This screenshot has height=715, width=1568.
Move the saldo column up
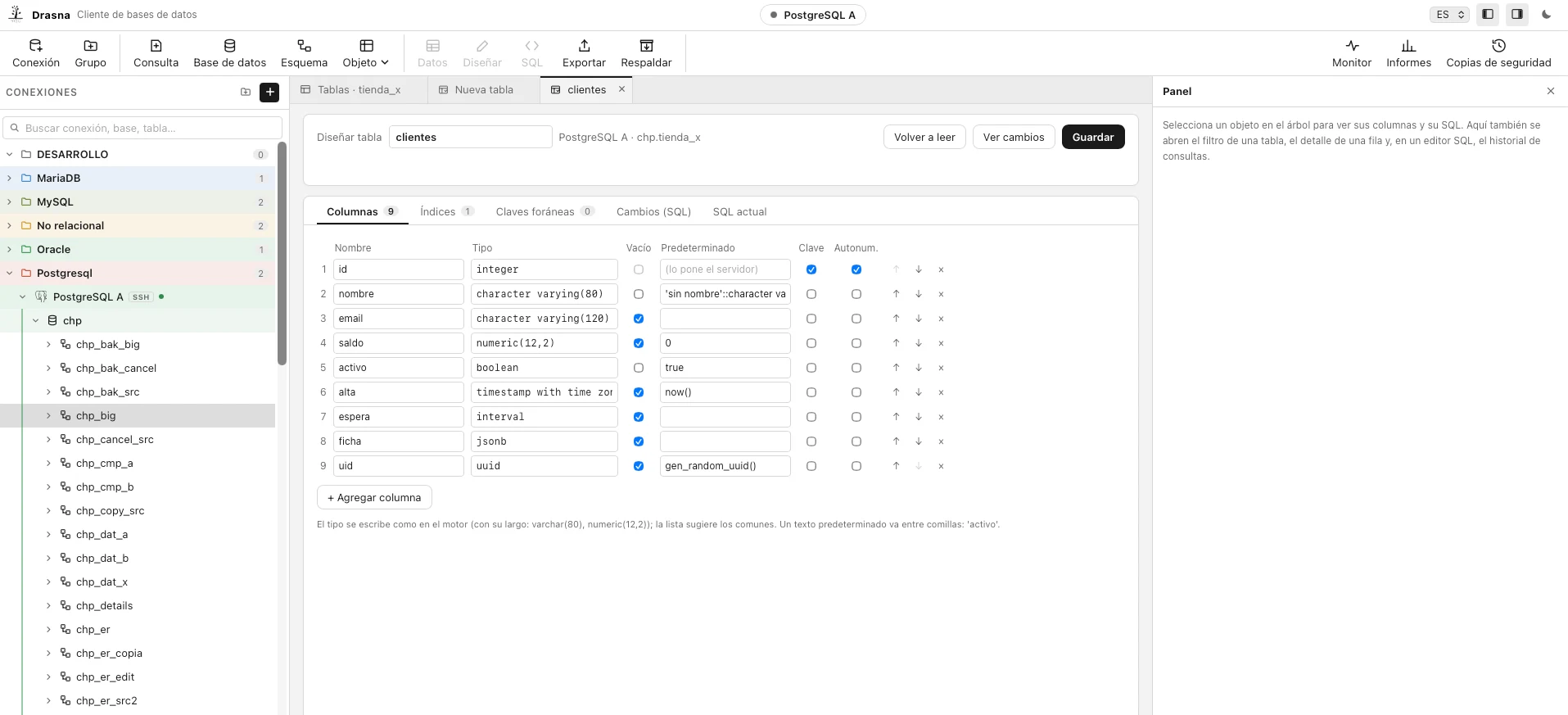[x=897, y=343]
